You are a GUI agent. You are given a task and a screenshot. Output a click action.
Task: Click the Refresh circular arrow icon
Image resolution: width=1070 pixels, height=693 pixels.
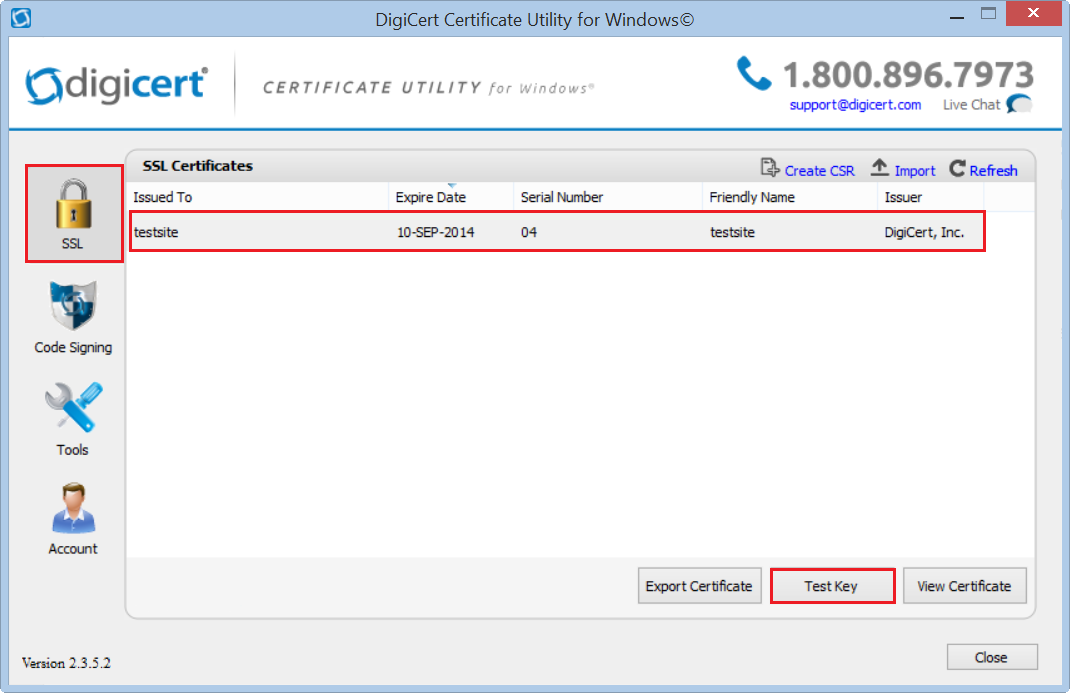[957, 169]
